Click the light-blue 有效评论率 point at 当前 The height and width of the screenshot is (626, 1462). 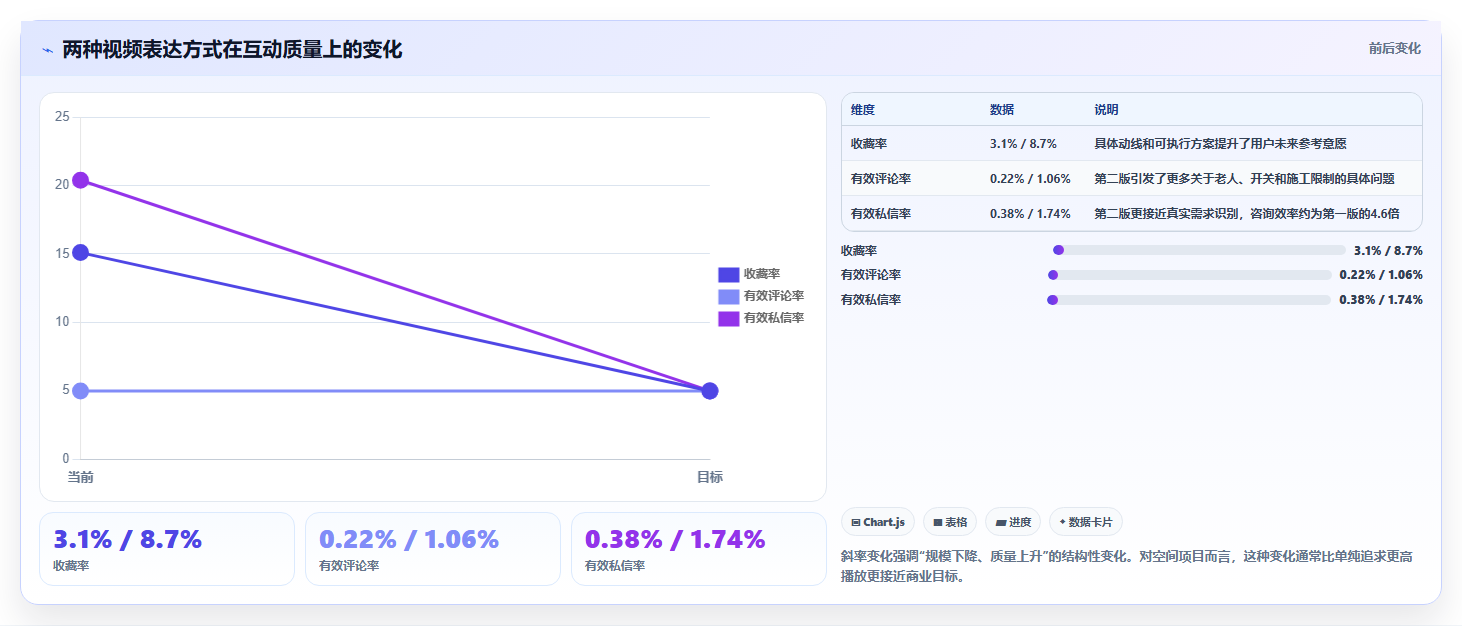(80, 390)
